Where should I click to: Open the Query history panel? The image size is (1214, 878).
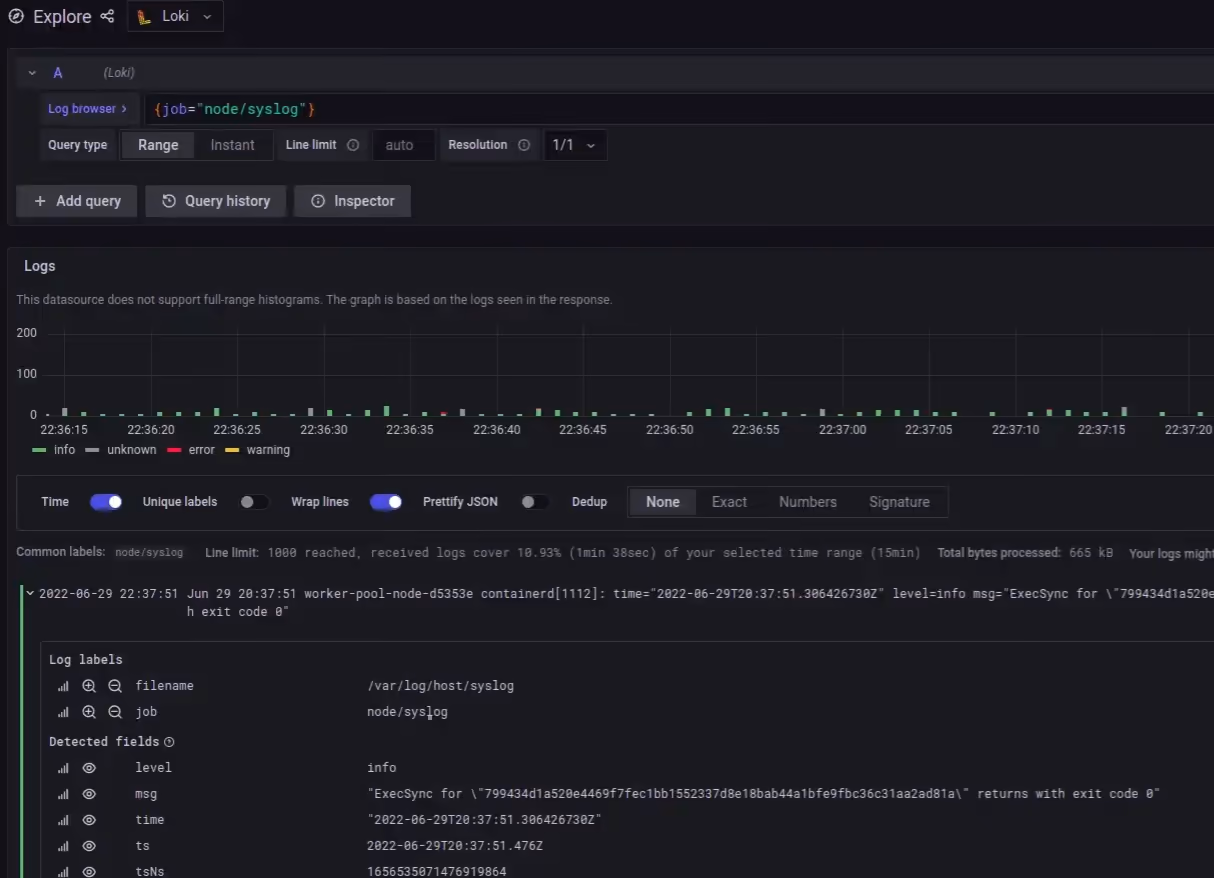pyautogui.click(x=215, y=201)
